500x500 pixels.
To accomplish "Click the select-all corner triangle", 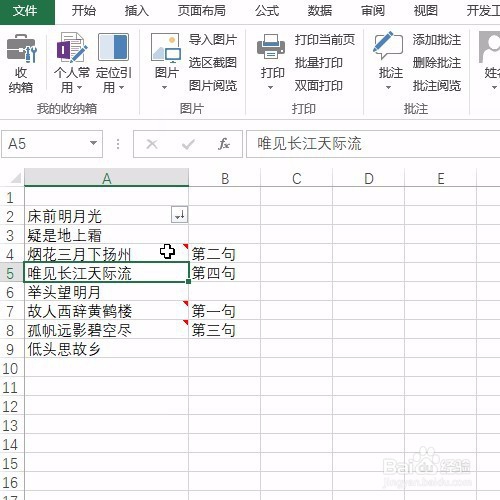I will click(15, 178).
